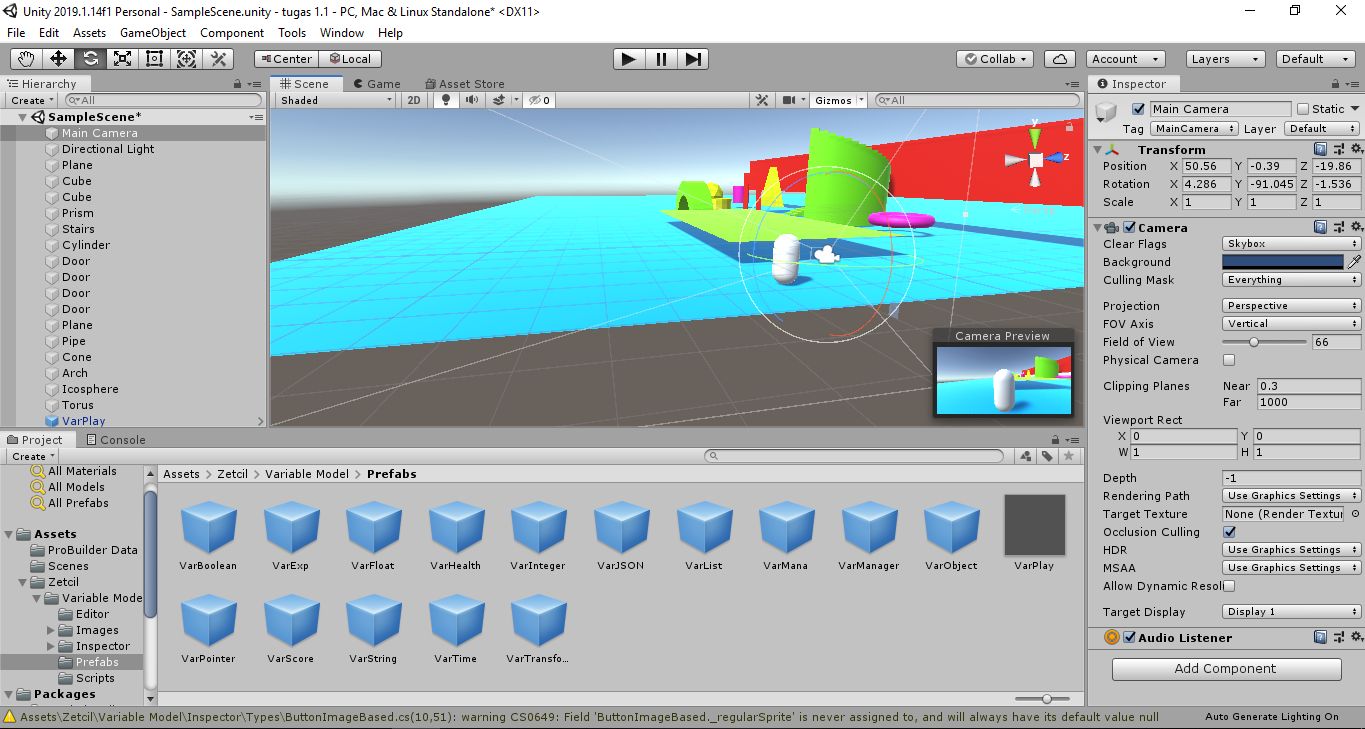Click the Transform component settings gear
The image size is (1365, 729).
(x=1357, y=148)
